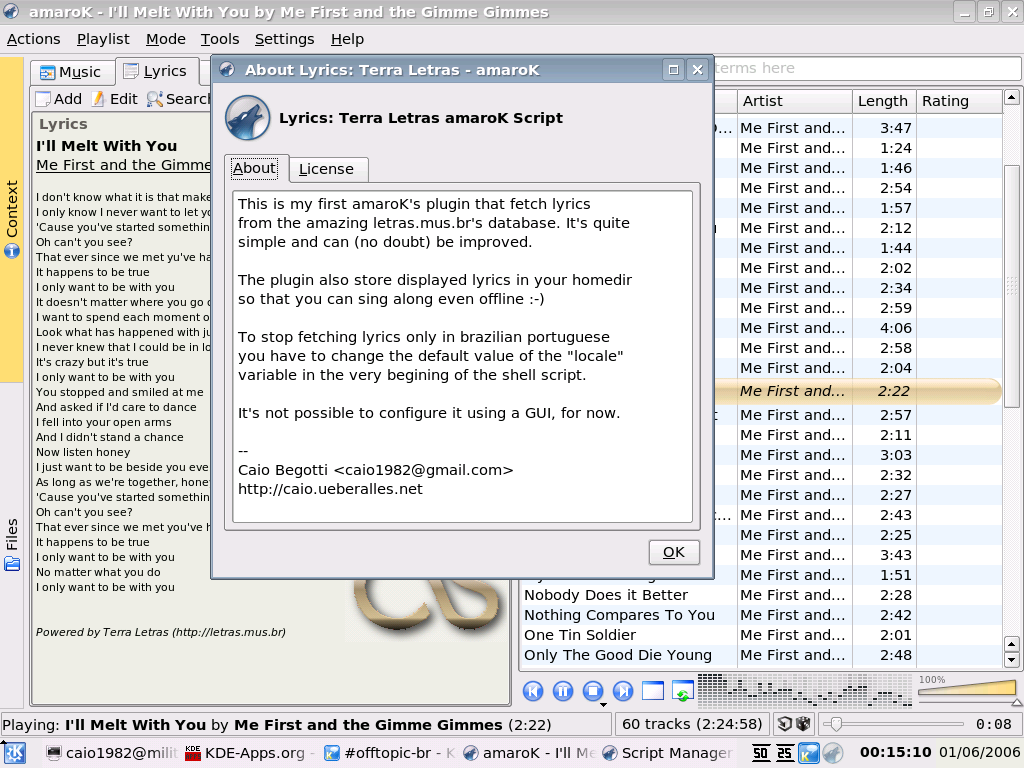Image resolution: width=1024 pixels, height=768 pixels.
Task: Switch to the License tab
Action: pyautogui.click(x=327, y=169)
